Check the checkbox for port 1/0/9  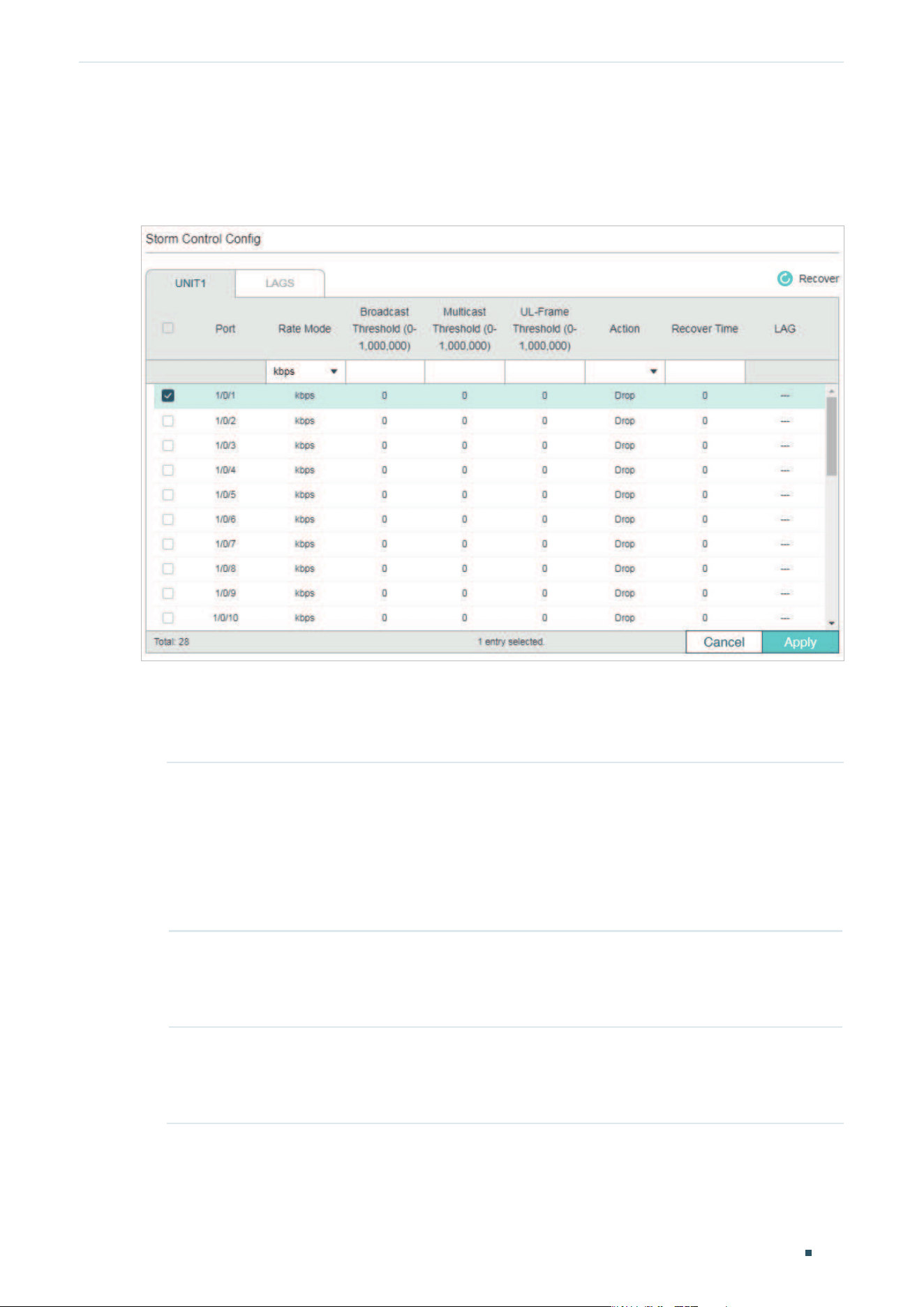point(167,593)
